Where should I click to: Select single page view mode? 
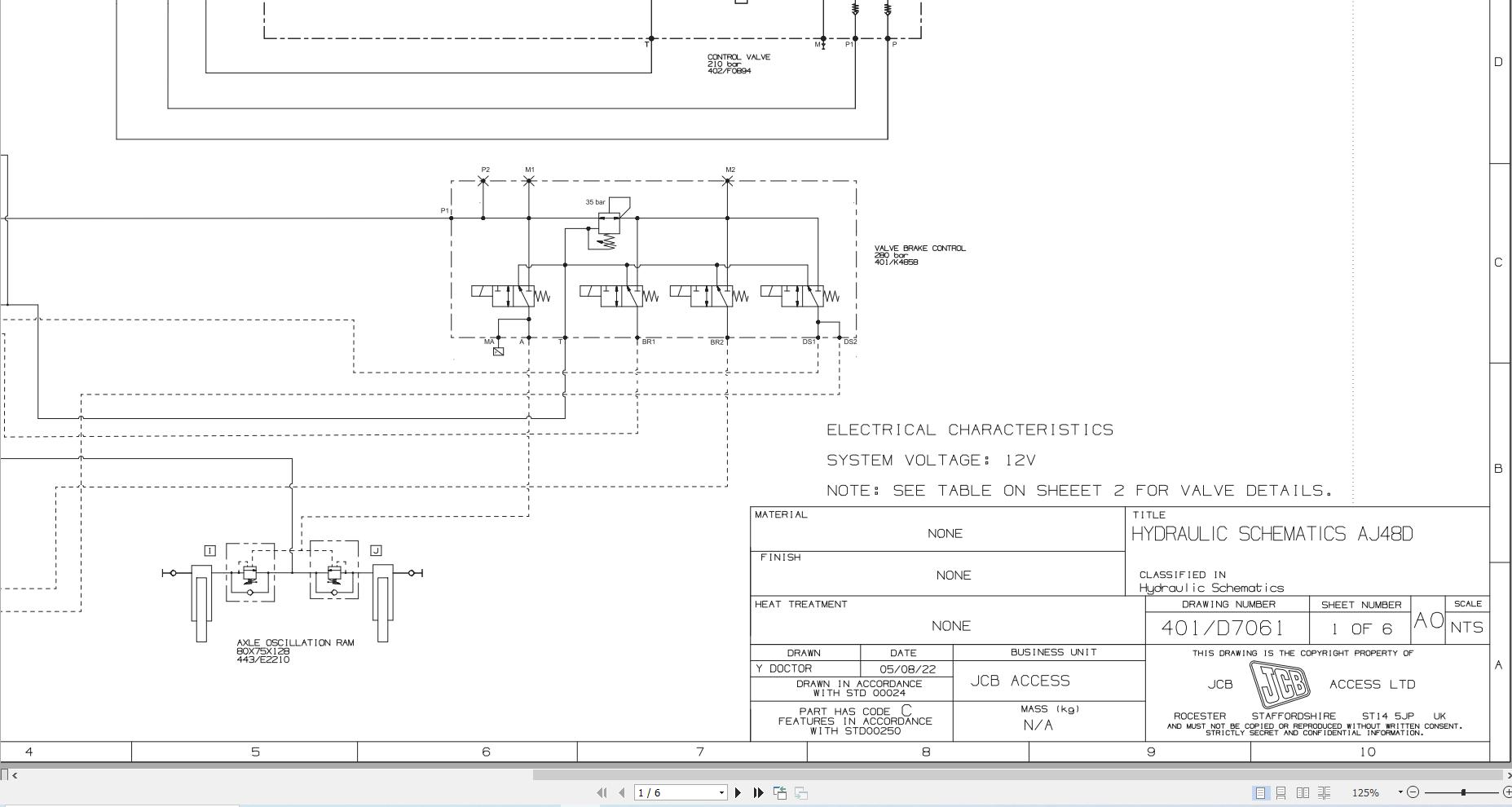point(1260,792)
